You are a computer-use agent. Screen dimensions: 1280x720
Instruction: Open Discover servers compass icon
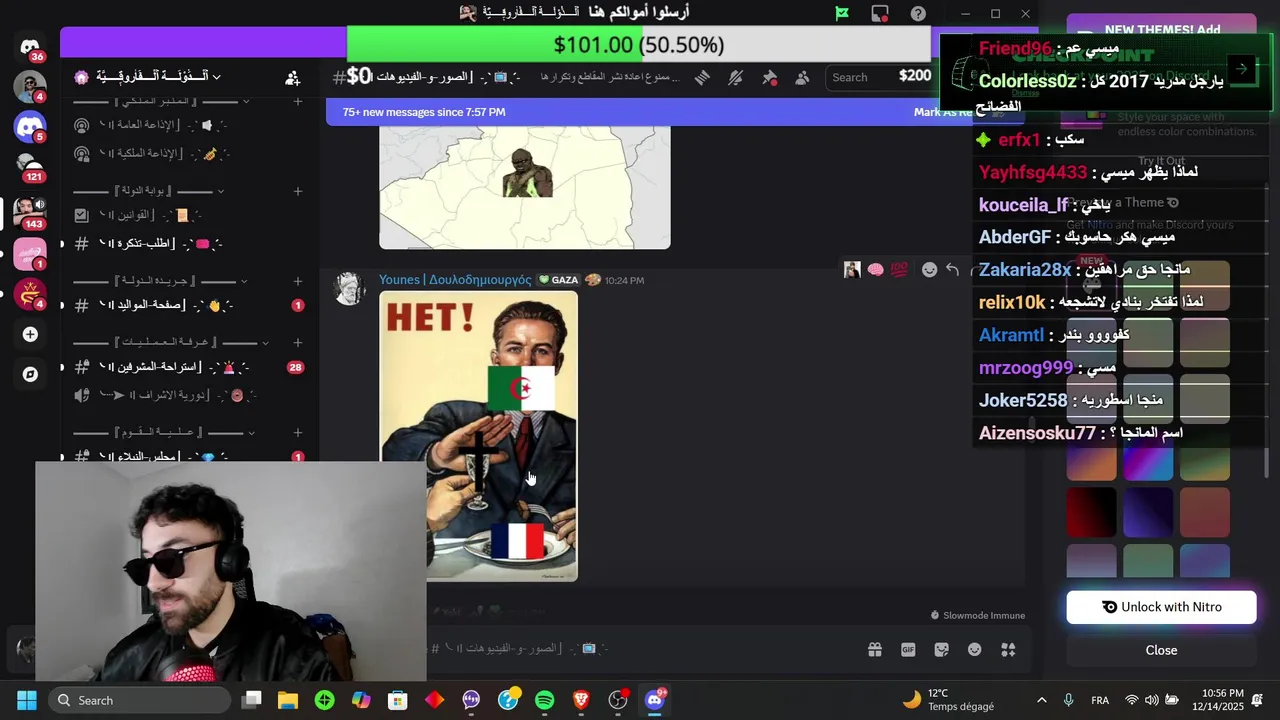coord(30,374)
